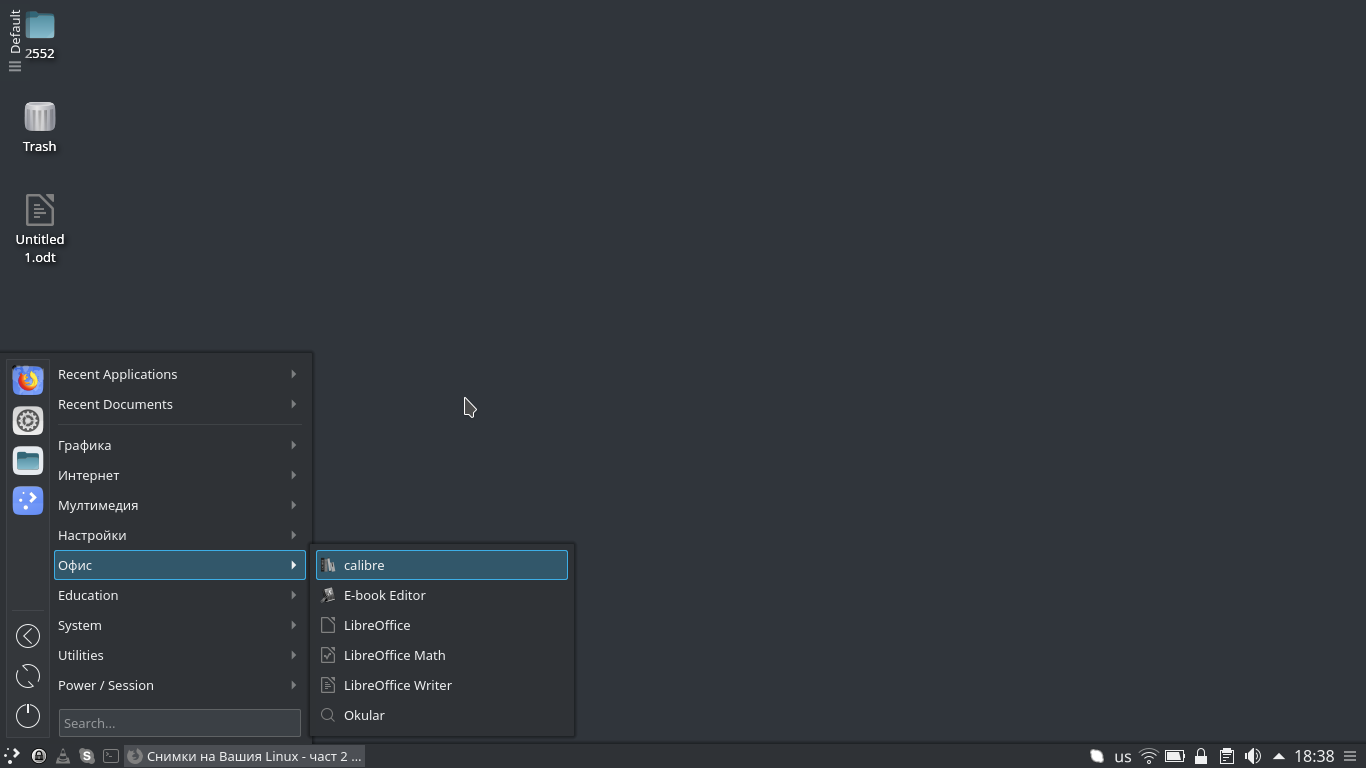Click the lock-screen icon on the taskbar

(38, 756)
